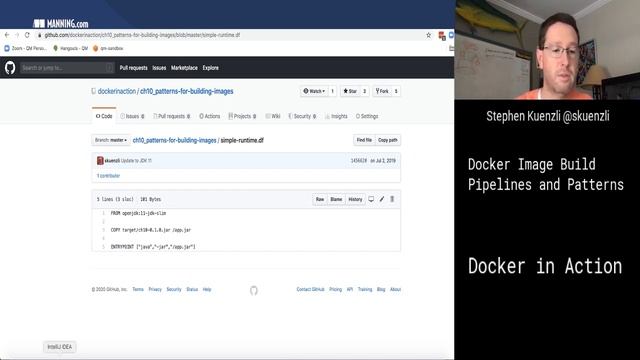Open the Privacy footer link
This screenshot has height=360, width=640.
click(x=155, y=289)
